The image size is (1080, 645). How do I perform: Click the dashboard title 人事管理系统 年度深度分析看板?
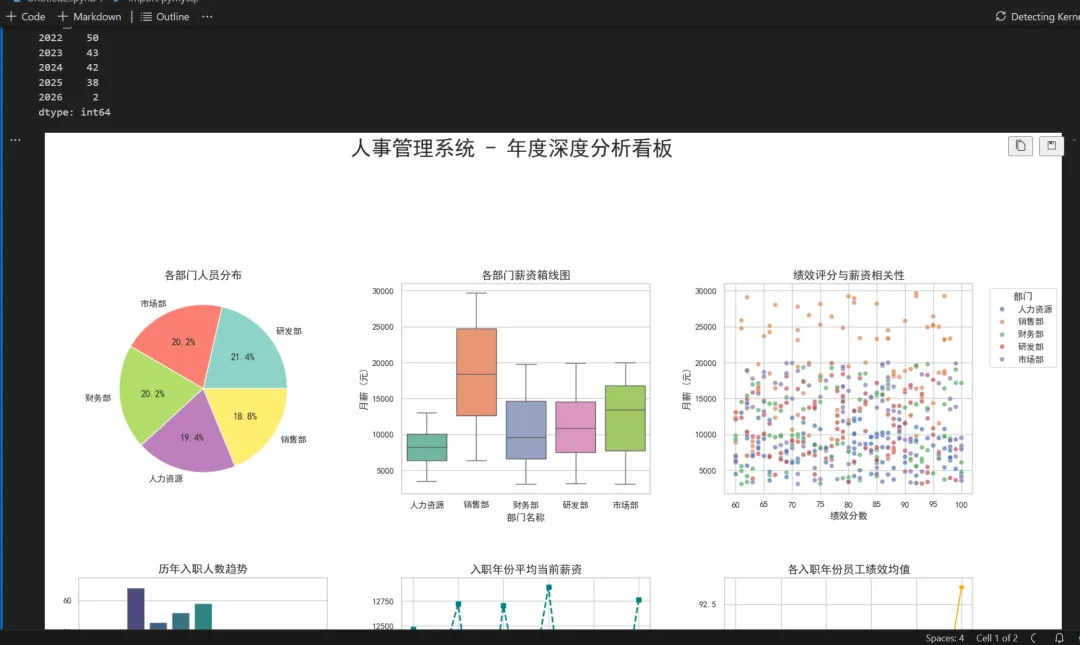click(512, 148)
